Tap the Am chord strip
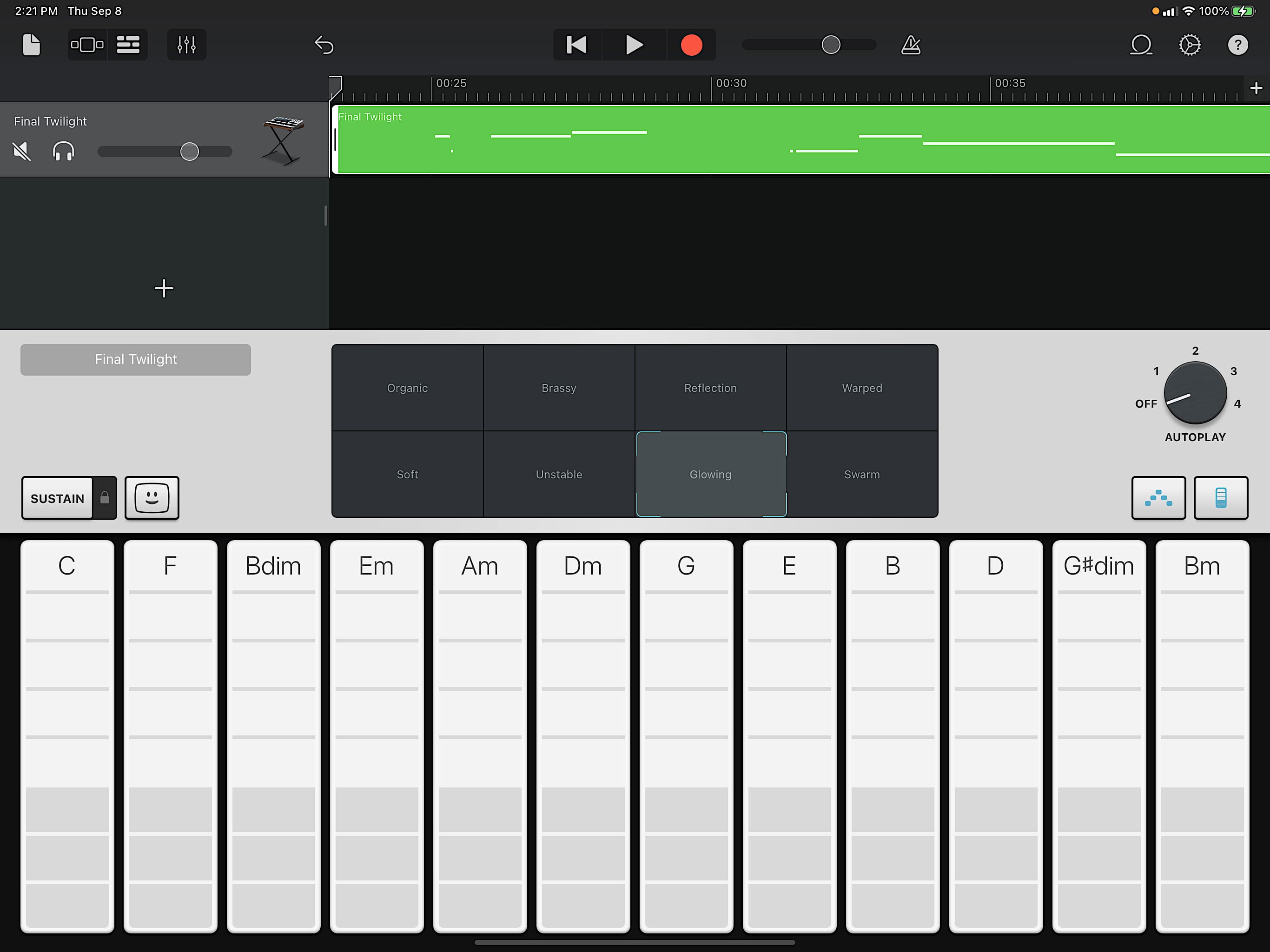Viewport: 1270px width, 952px height. tap(480, 736)
